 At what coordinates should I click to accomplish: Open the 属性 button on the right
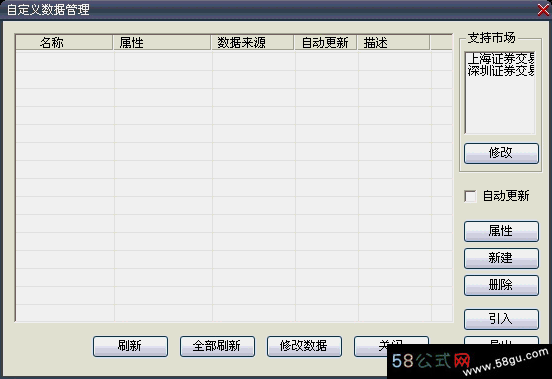coord(501,231)
